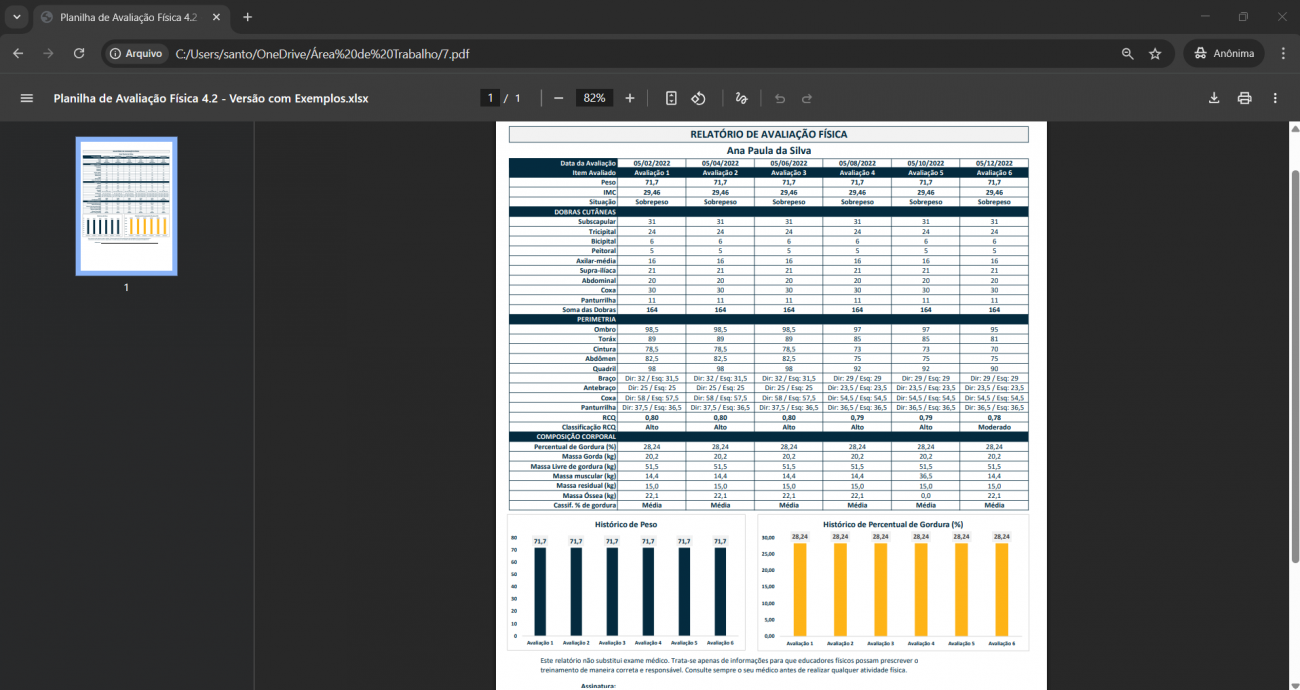The width and height of the screenshot is (1300, 690).
Task: Open the PDF viewer more actions menu
Action: (x=1275, y=98)
